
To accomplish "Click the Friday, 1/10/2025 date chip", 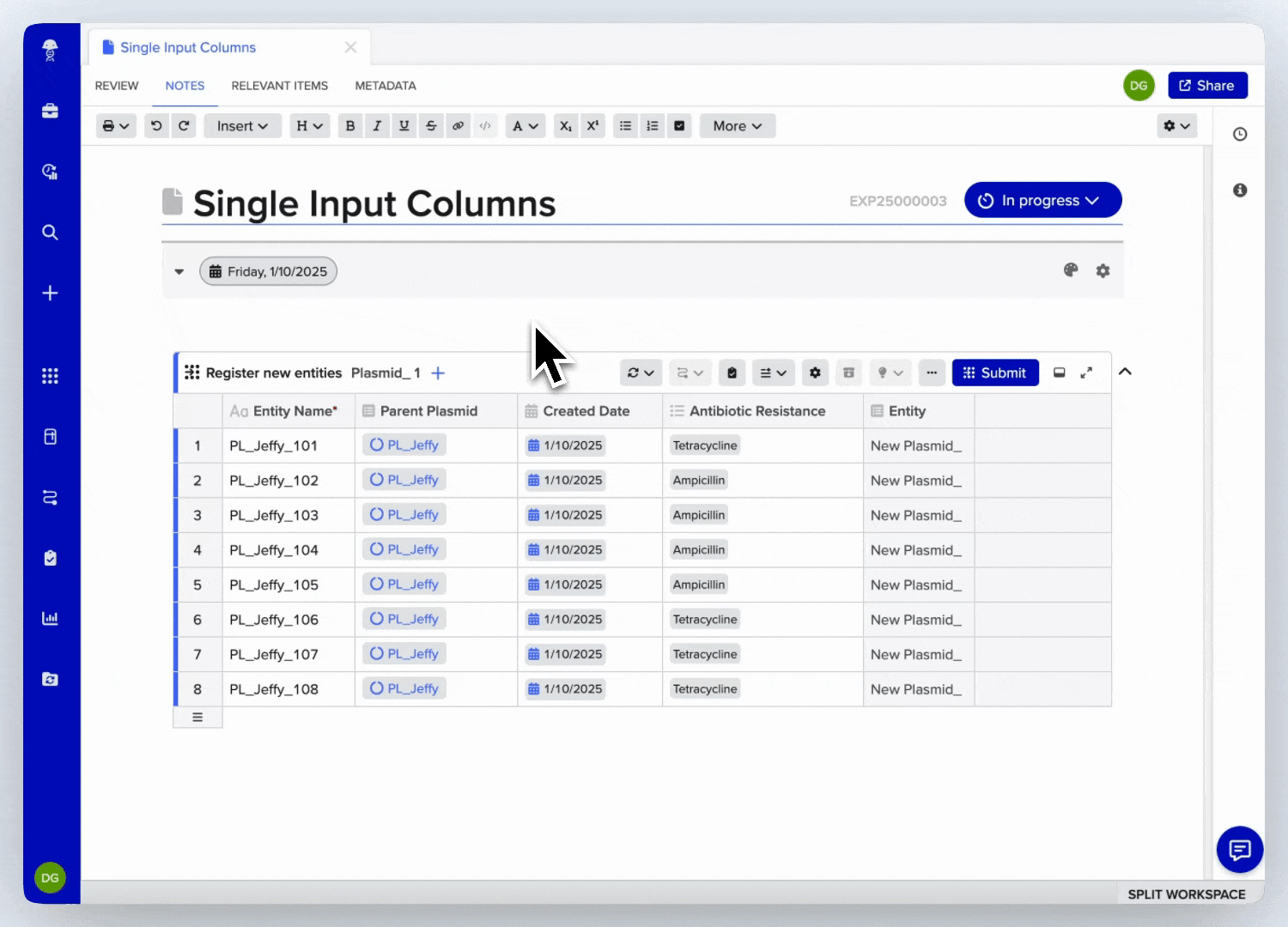I will click(268, 271).
